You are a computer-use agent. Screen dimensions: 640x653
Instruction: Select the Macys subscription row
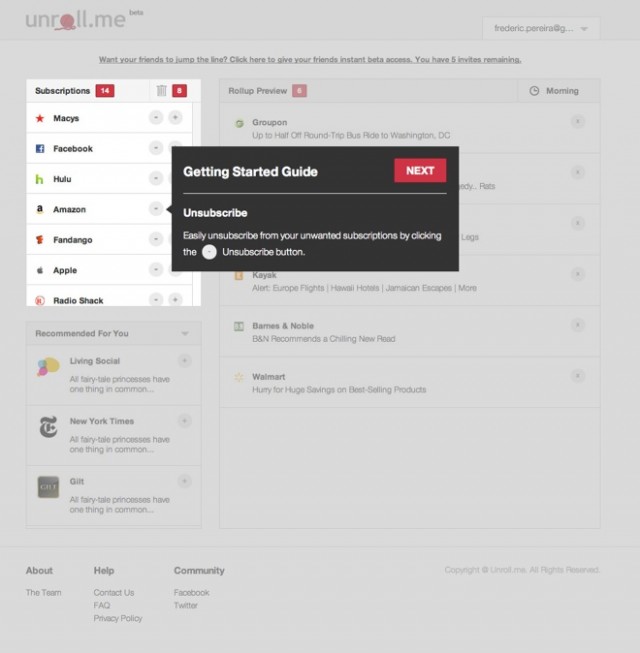(109, 118)
